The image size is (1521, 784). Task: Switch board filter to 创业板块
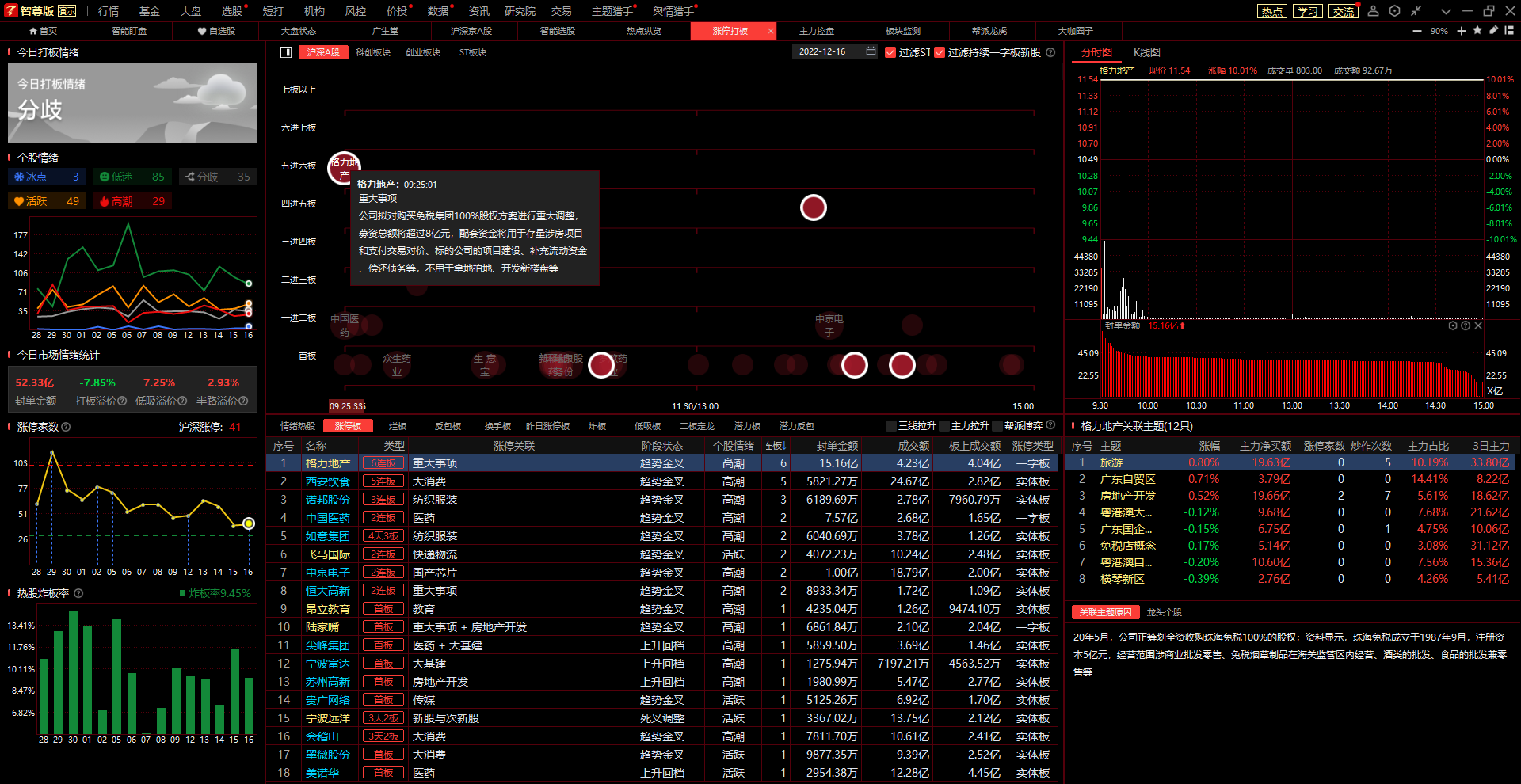pyautogui.click(x=423, y=52)
